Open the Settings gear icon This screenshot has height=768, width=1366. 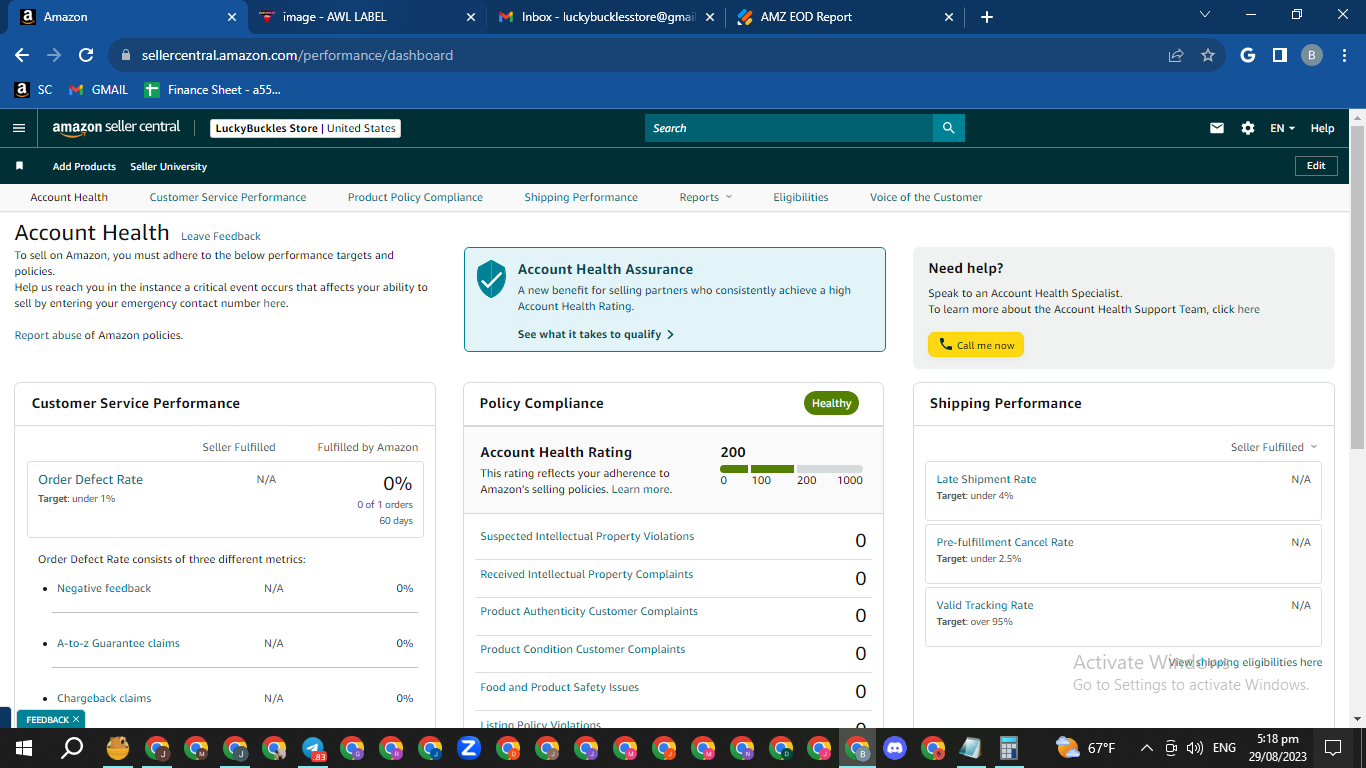(x=1247, y=128)
